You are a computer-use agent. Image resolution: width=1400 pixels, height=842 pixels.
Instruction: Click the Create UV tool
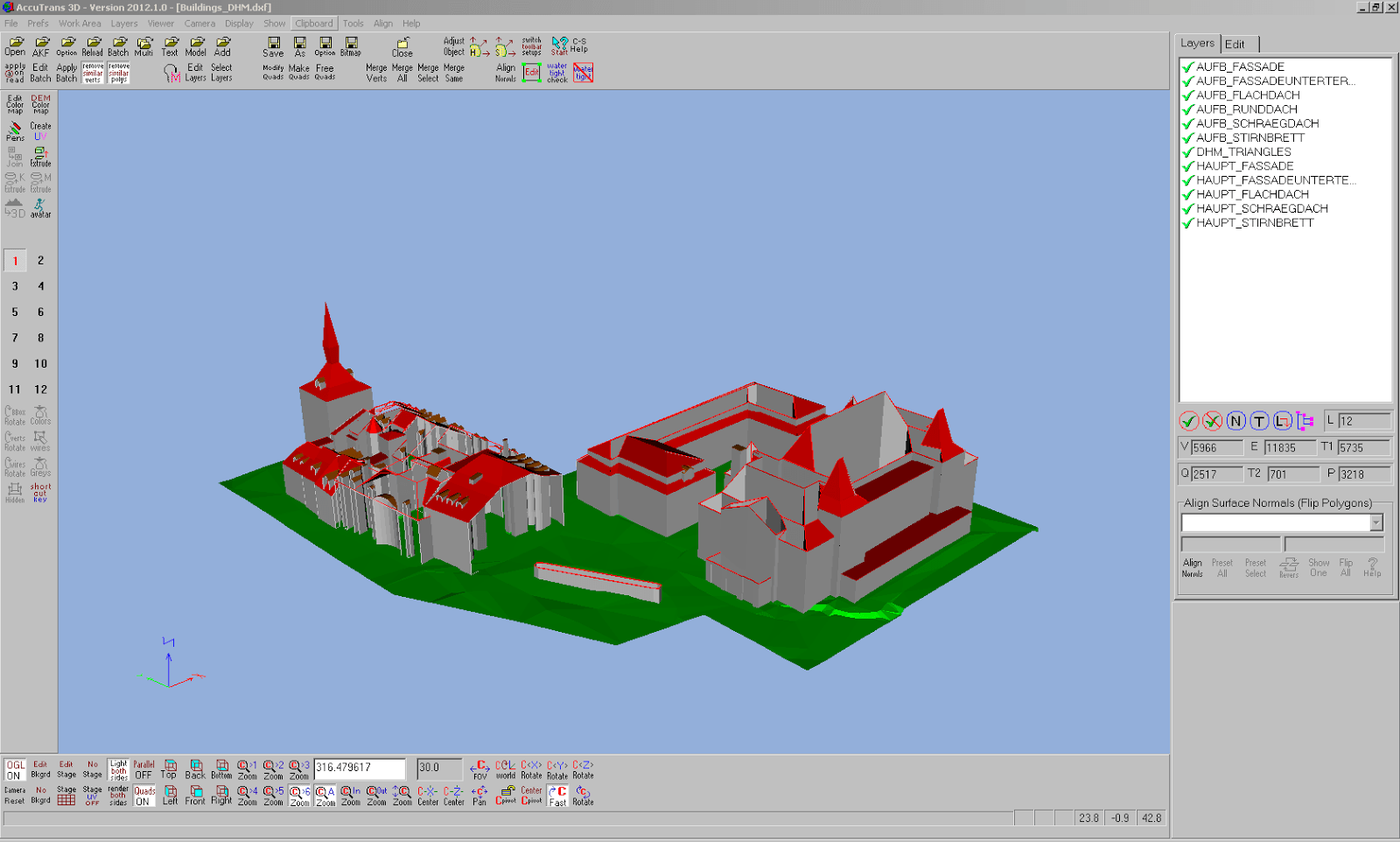click(x=40, y=131)
